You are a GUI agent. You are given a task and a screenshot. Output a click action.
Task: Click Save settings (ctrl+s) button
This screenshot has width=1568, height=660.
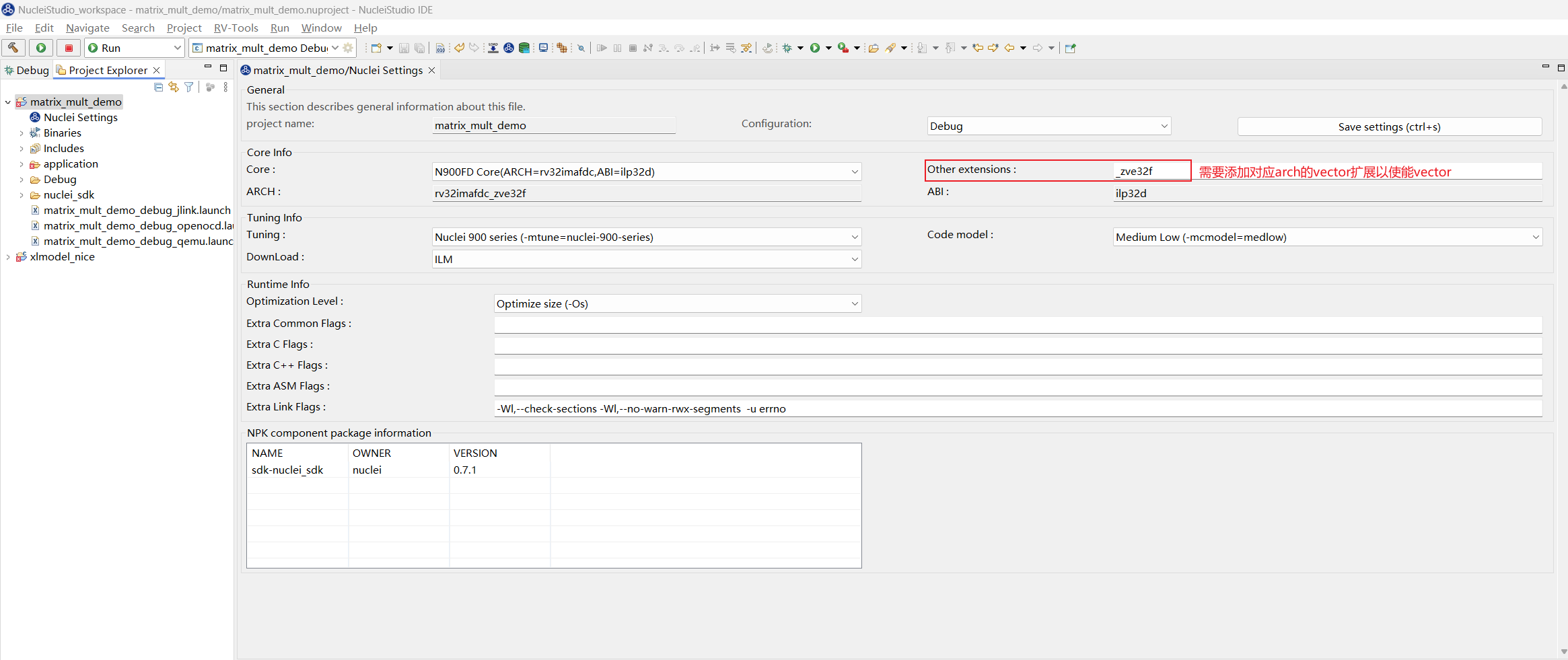click(x=1389, y=126)
